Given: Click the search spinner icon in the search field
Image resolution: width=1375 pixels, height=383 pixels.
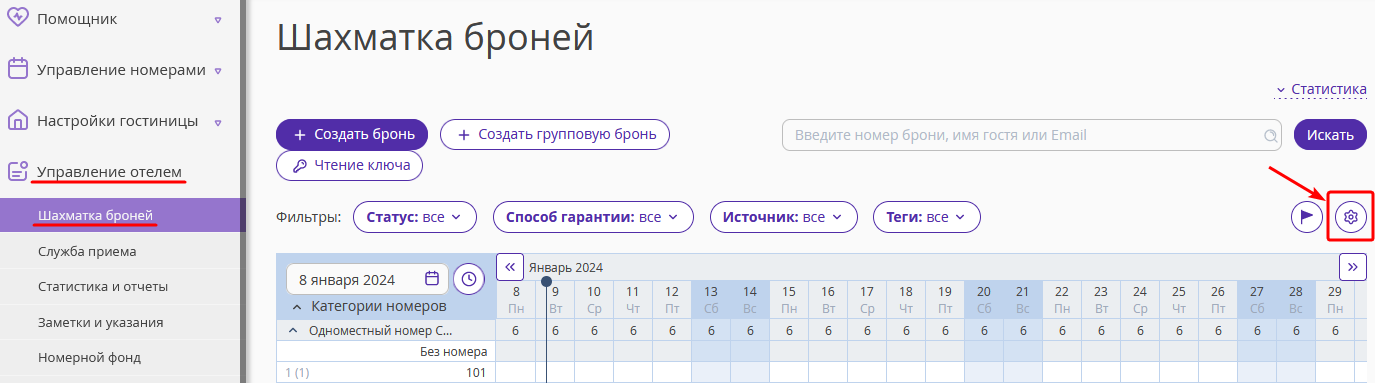Looking at the screenshot, I should pyautogui.click(x=1271, y=135).
